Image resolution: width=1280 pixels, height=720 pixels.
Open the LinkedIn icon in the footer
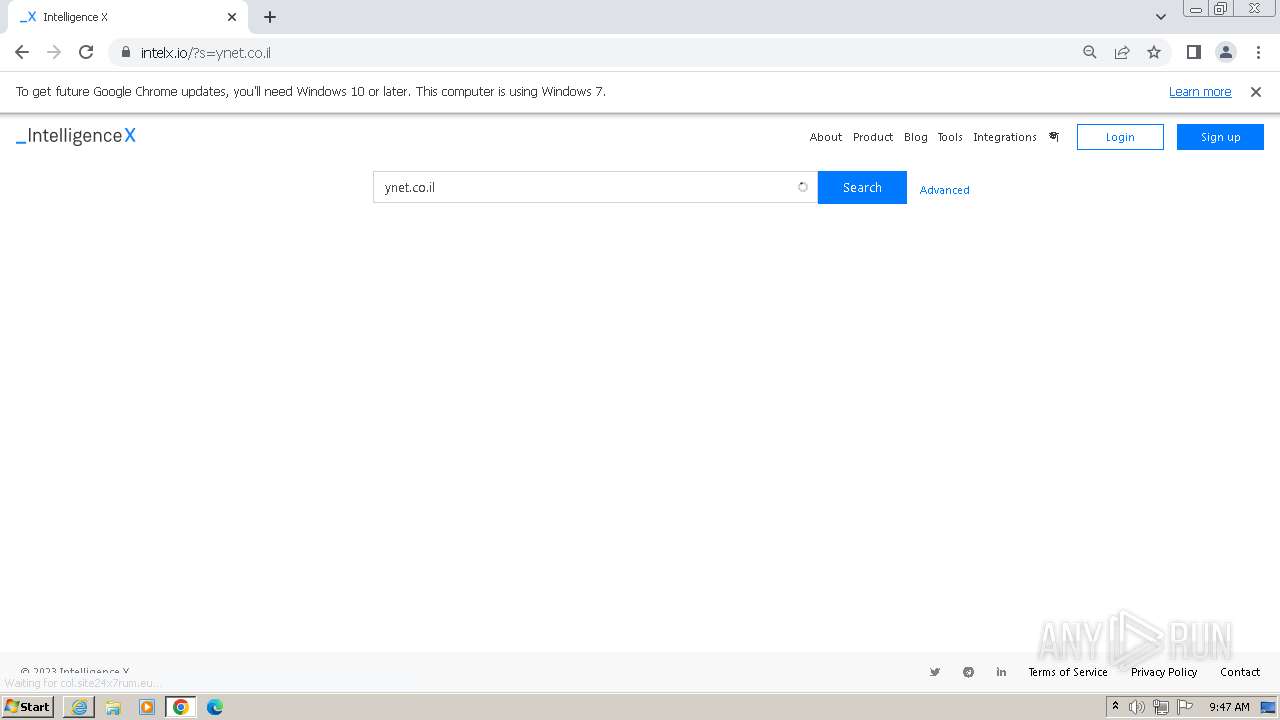[1001, 672]
